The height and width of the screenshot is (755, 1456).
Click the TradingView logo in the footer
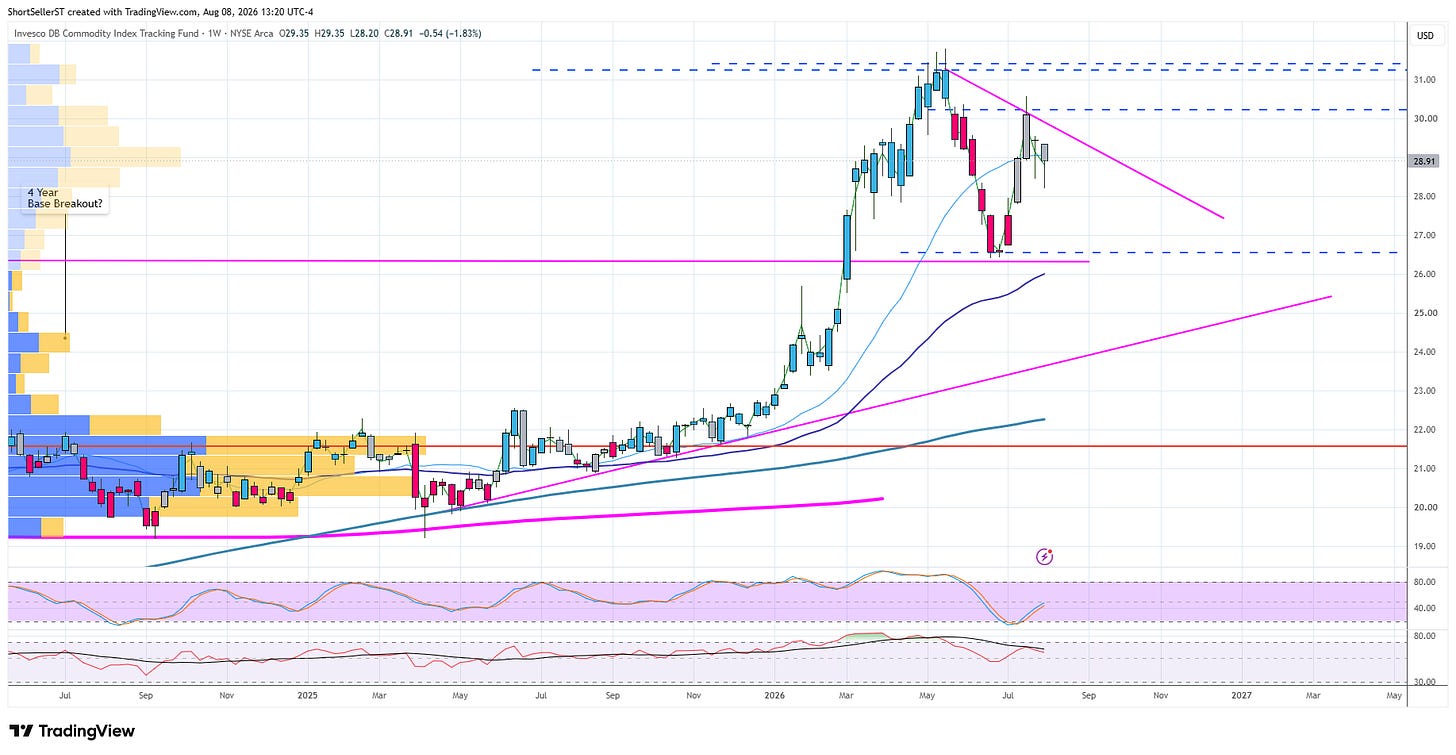[71, 731]
